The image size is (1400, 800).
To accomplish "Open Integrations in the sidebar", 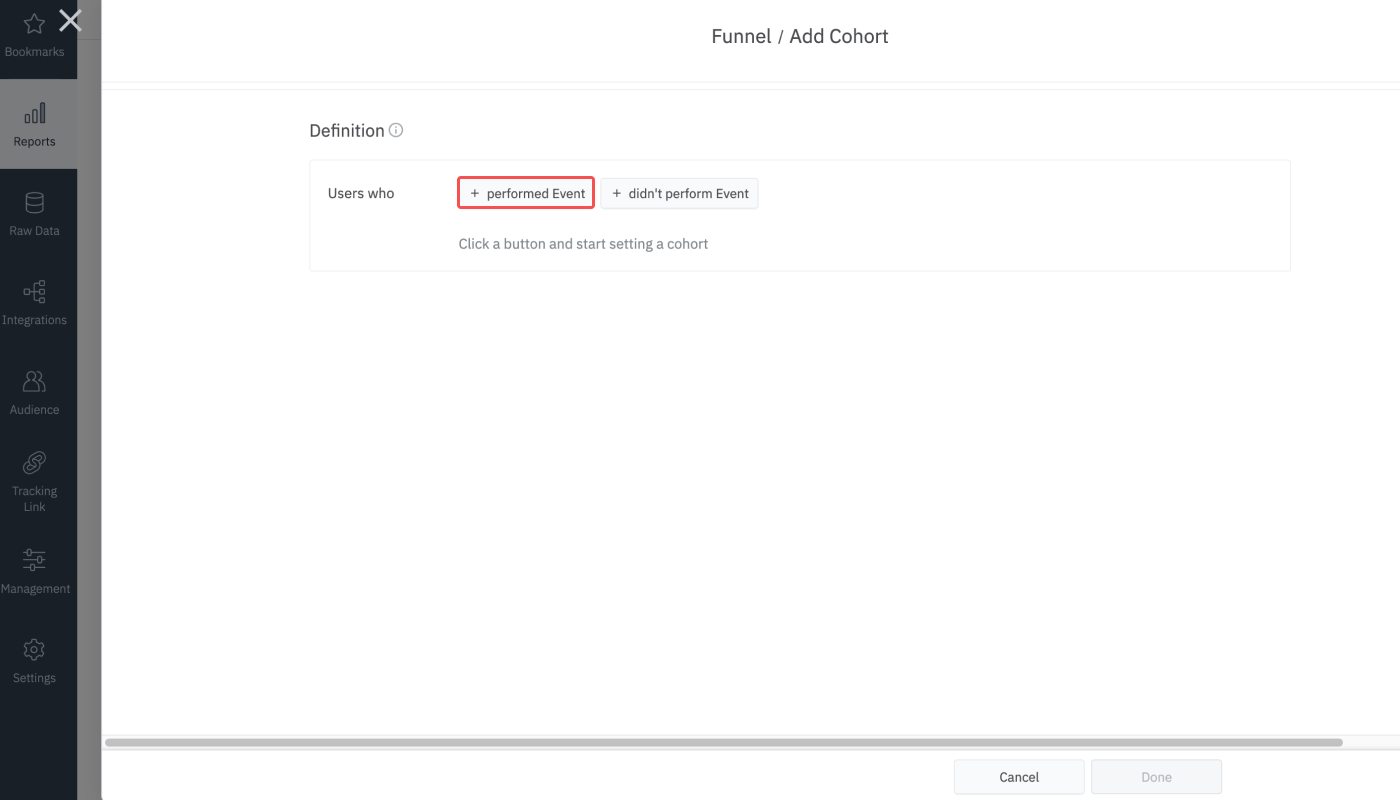I will (x=34, y=304).
